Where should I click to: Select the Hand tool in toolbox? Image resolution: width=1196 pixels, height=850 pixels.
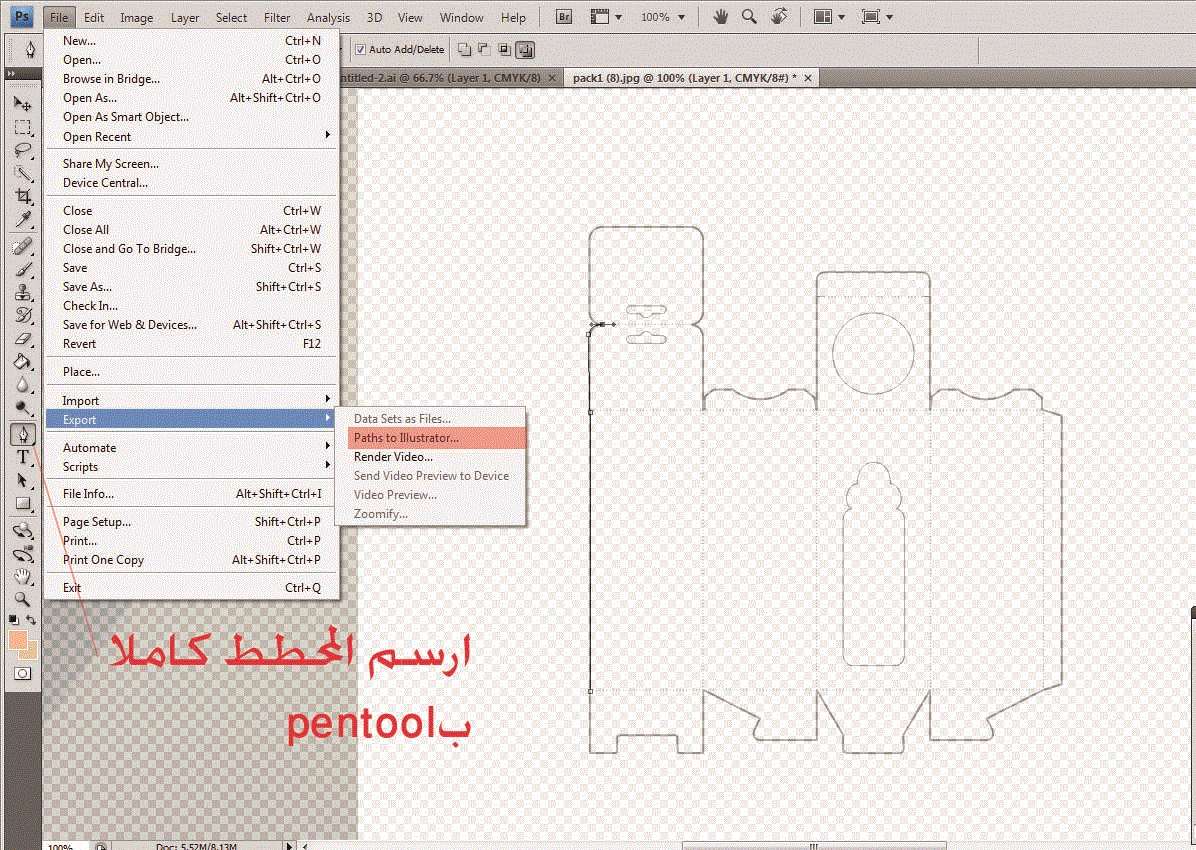click(x=23, y=577)
